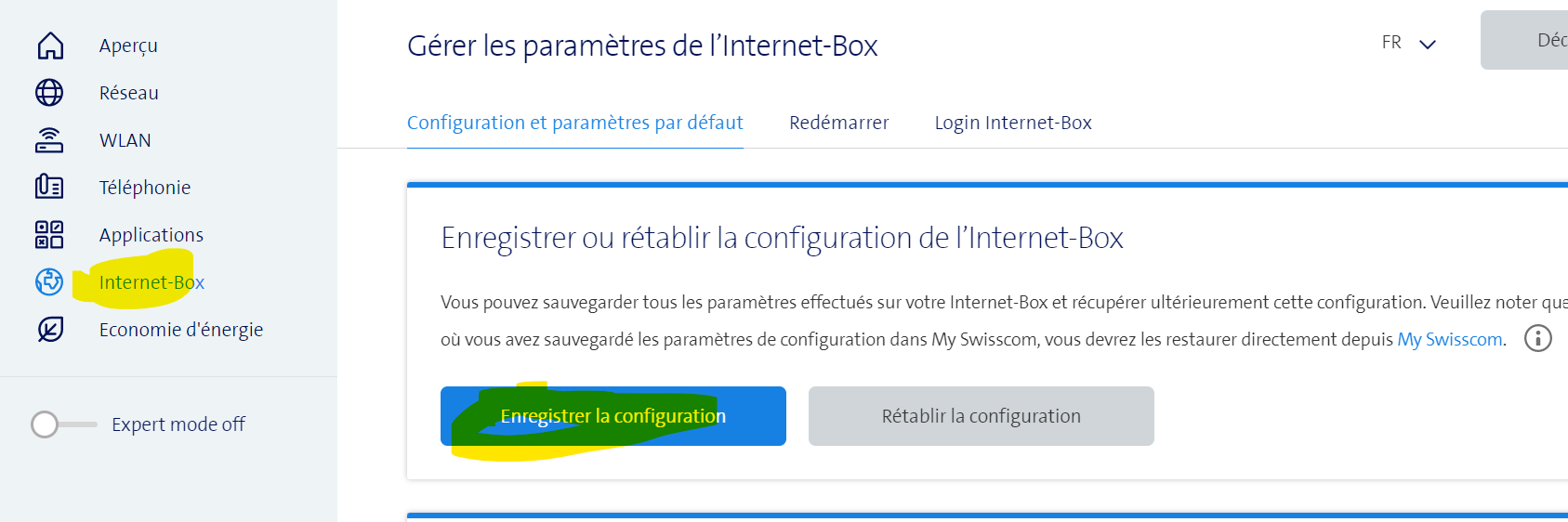This screenshot has height=522, width=1568.
Task: Open the Login Internet-Box tab
Action: [x=1013, y=123]
